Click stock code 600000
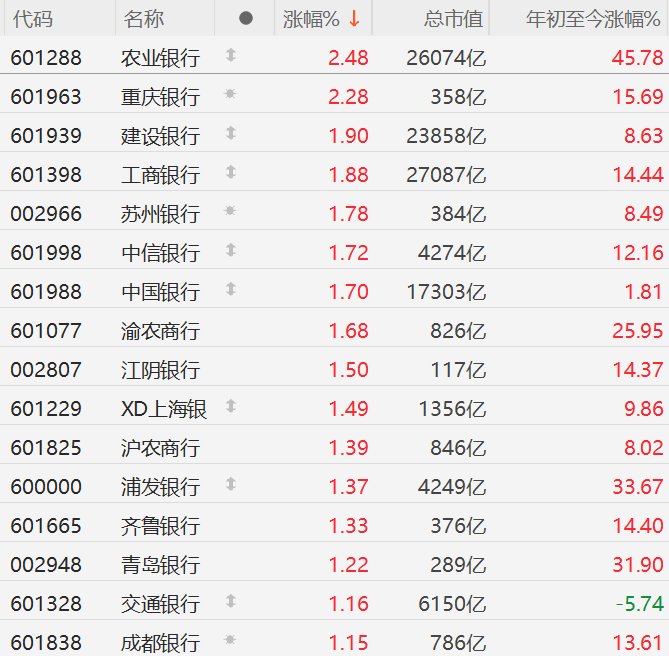 click(46, 487)
